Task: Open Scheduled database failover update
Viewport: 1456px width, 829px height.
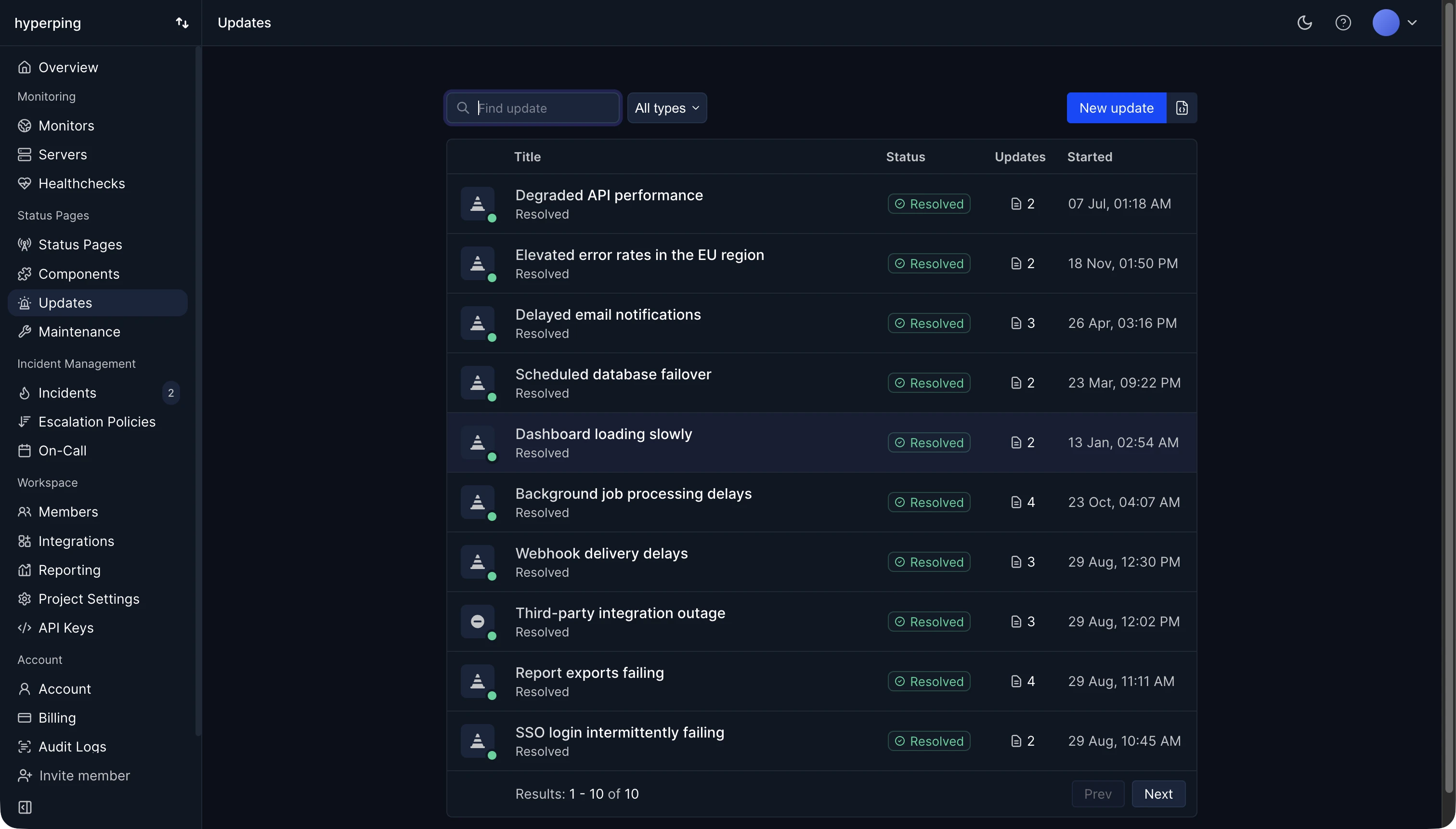Action: (x=822, y=383)
